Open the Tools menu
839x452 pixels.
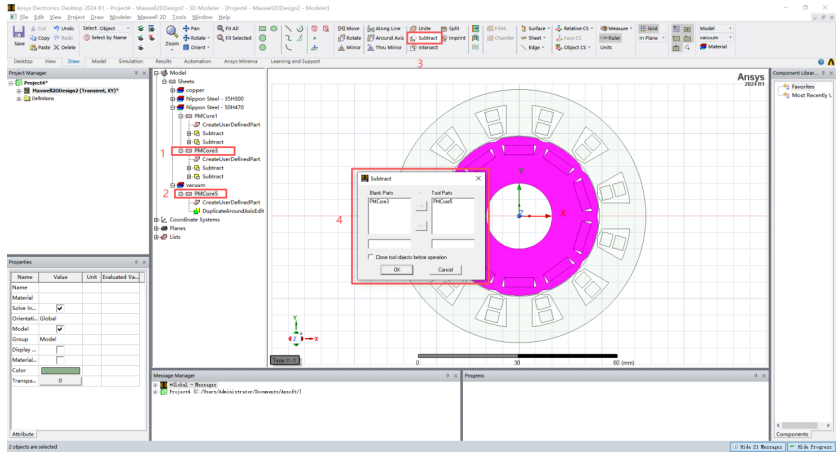(x=179, y=17)
